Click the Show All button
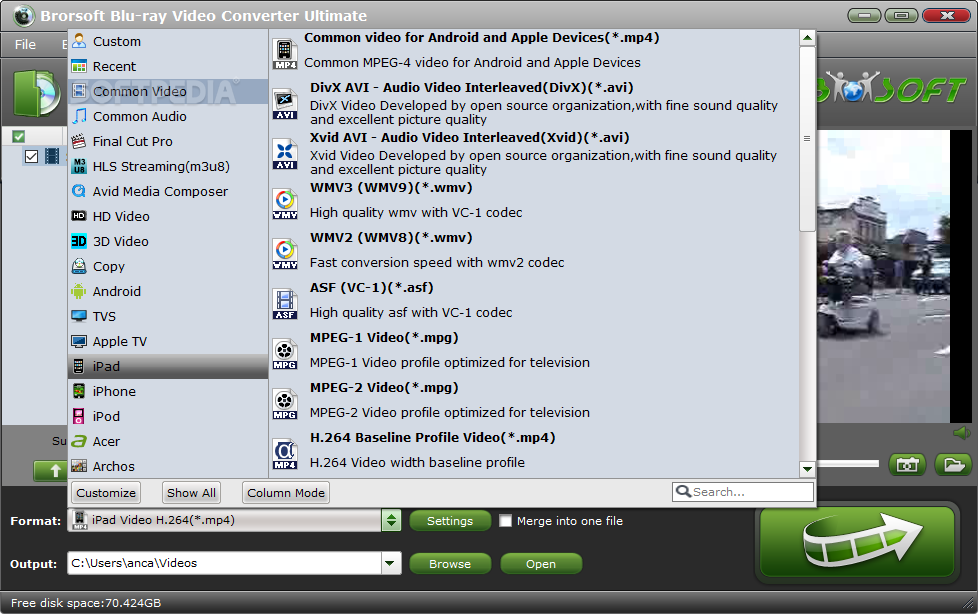 pyautogui.click(x=191, y=492)
